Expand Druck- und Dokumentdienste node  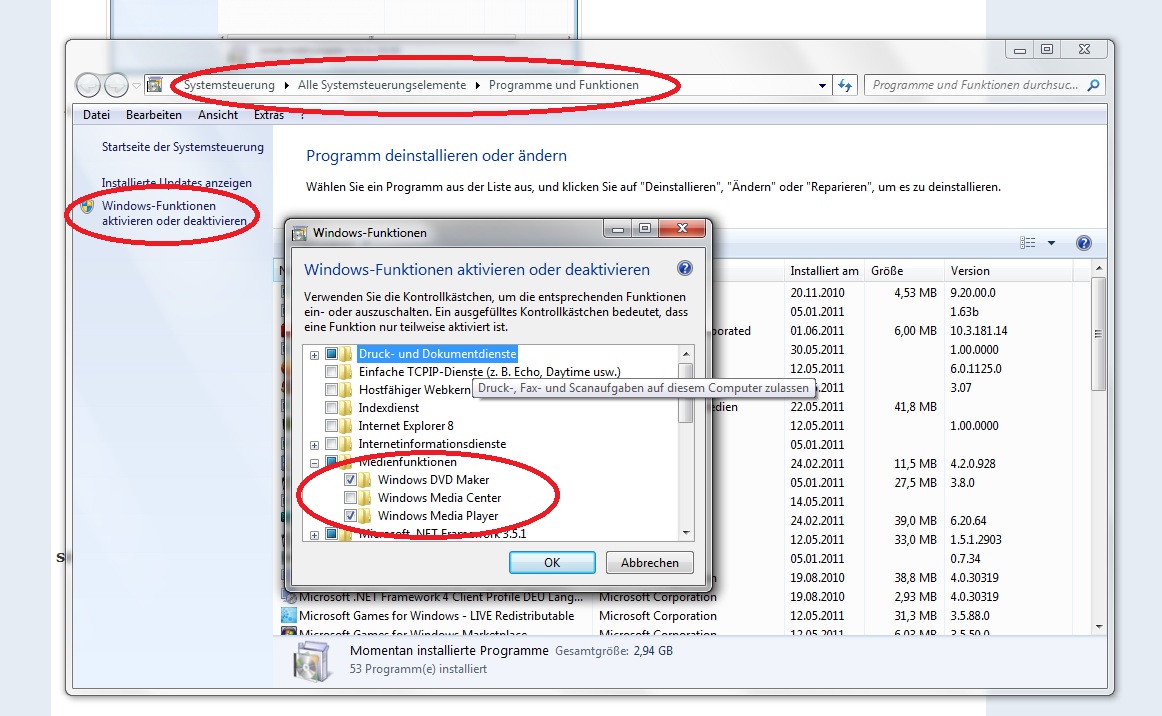coord(314,355)
